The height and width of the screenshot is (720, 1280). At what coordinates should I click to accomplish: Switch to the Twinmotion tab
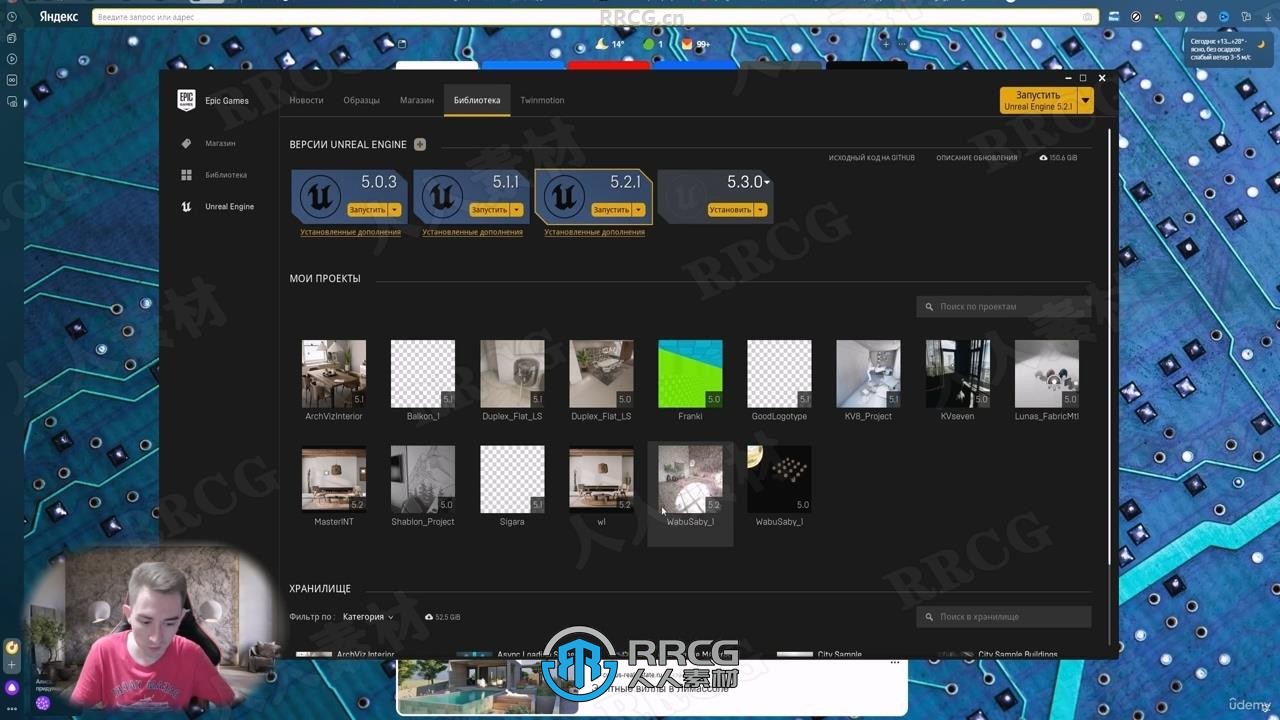click(542, 100)
